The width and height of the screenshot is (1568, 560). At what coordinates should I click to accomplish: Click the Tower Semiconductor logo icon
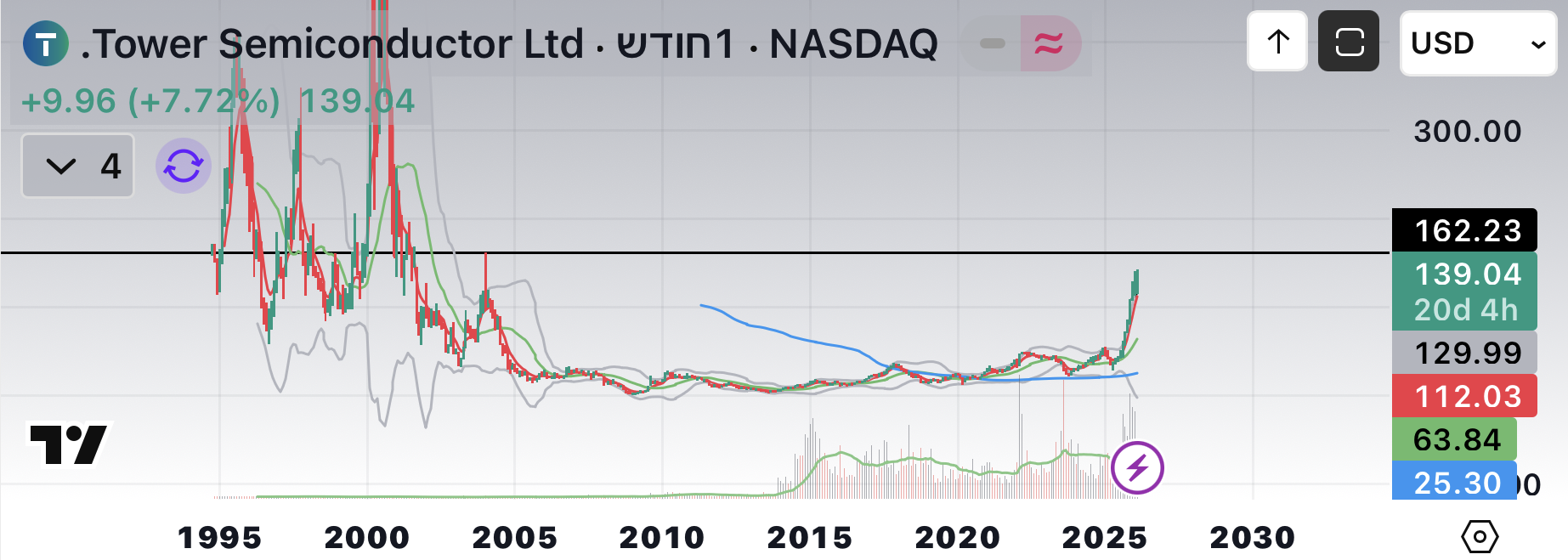pos(46,43)
